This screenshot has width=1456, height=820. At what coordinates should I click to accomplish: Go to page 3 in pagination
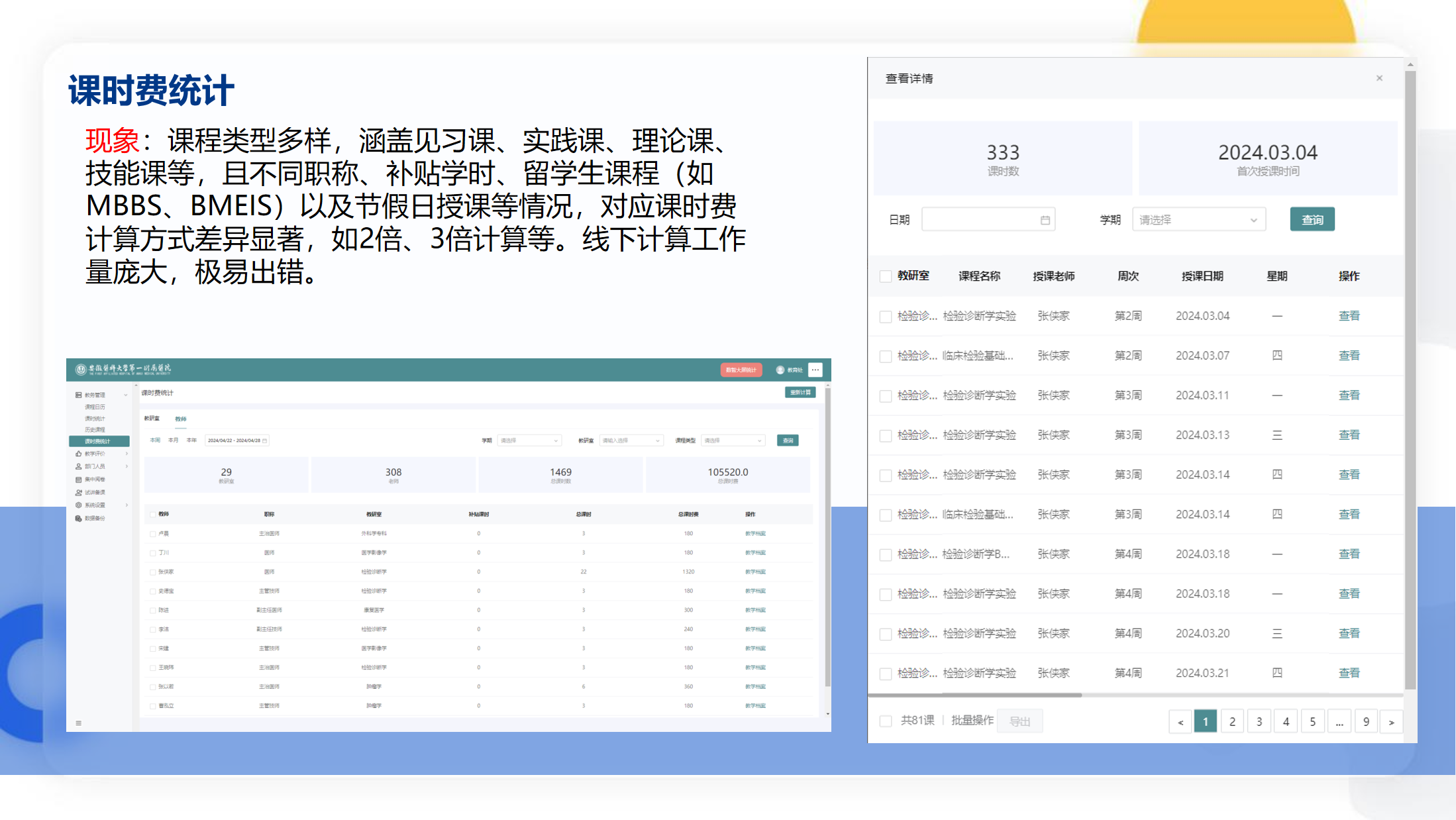pos(1259,722)
